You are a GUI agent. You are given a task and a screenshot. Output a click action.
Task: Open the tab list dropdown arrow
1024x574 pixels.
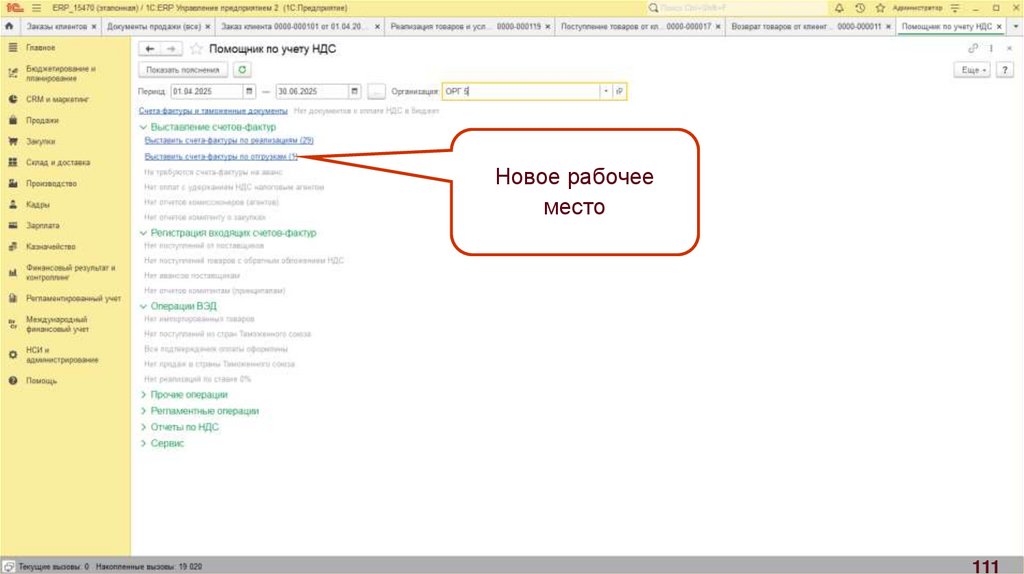(1016, 26)
